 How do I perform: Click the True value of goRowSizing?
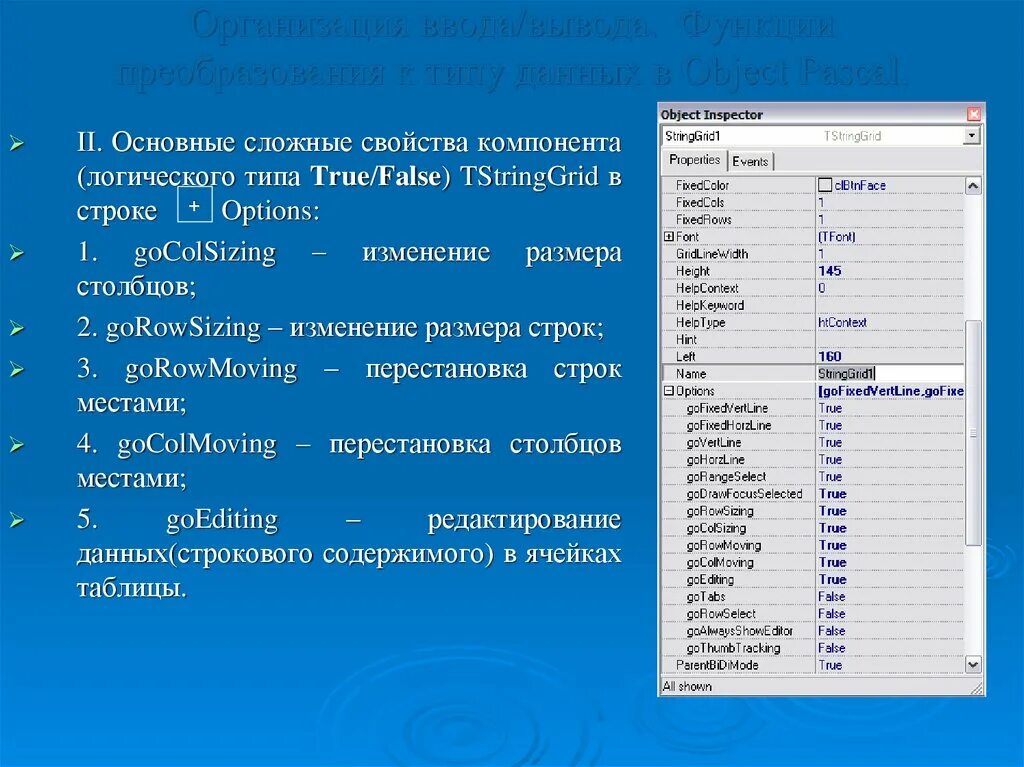point(833,511)
